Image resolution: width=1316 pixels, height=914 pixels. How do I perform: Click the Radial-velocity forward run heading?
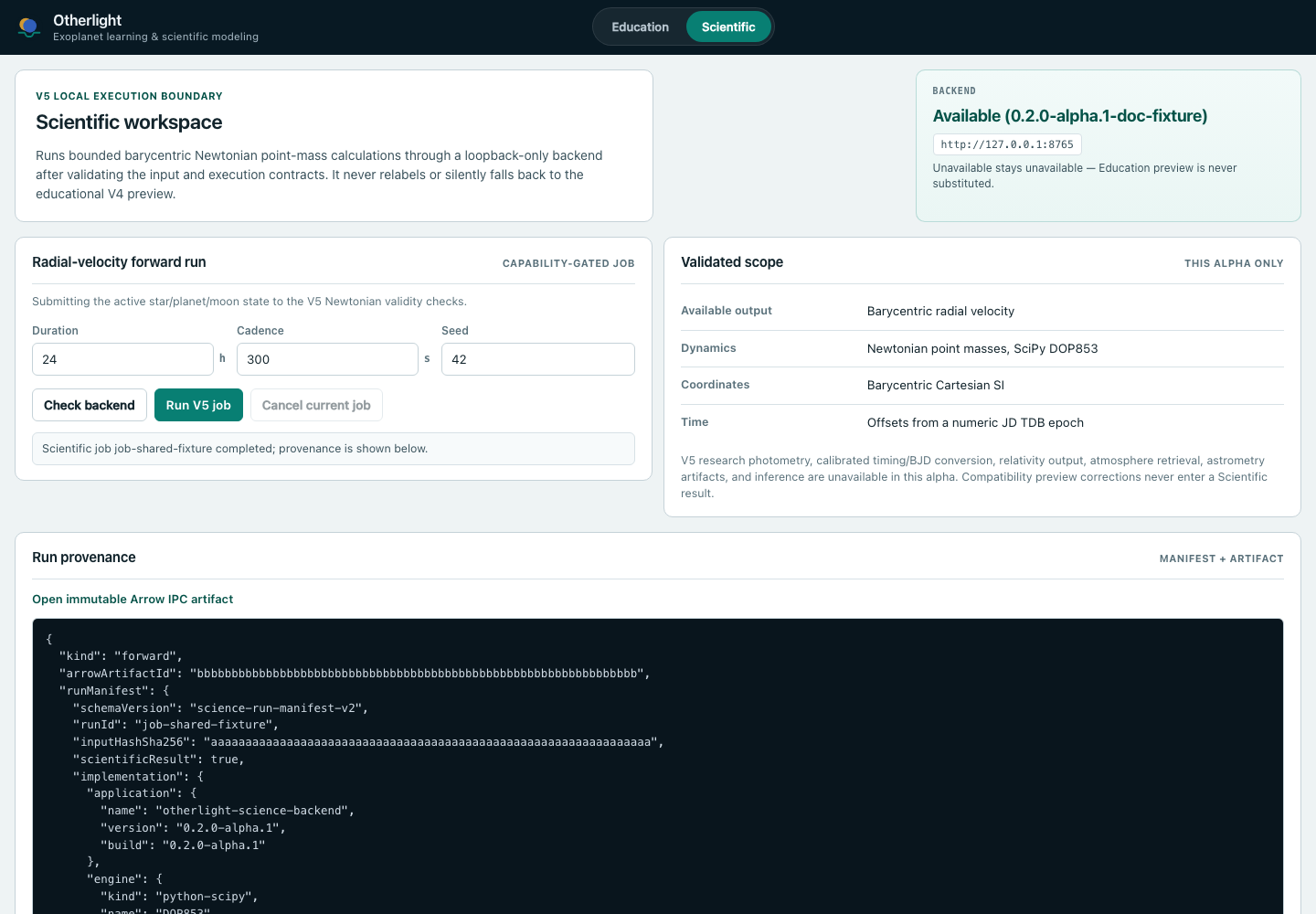tap(119, 262)
